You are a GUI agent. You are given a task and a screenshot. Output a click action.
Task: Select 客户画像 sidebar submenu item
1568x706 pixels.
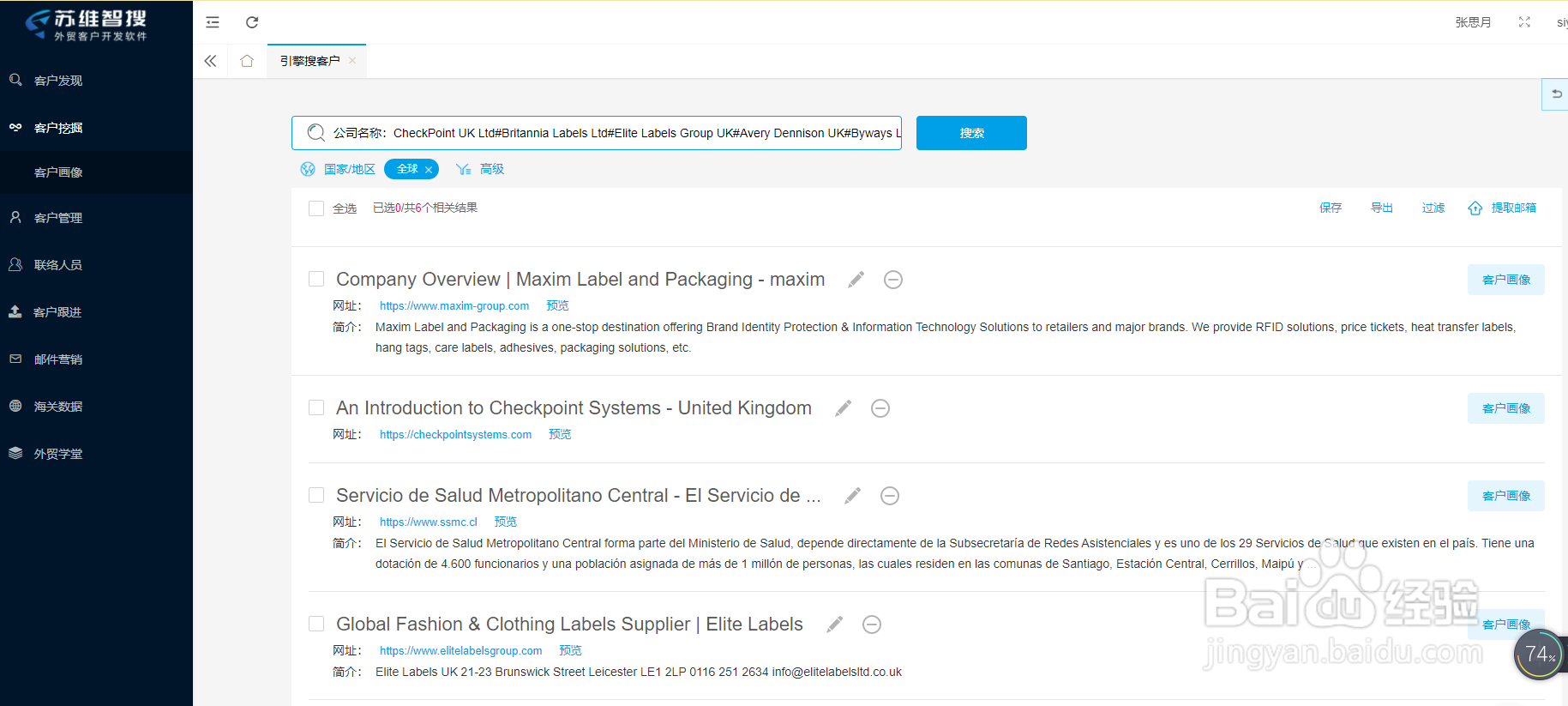point(96,172)
